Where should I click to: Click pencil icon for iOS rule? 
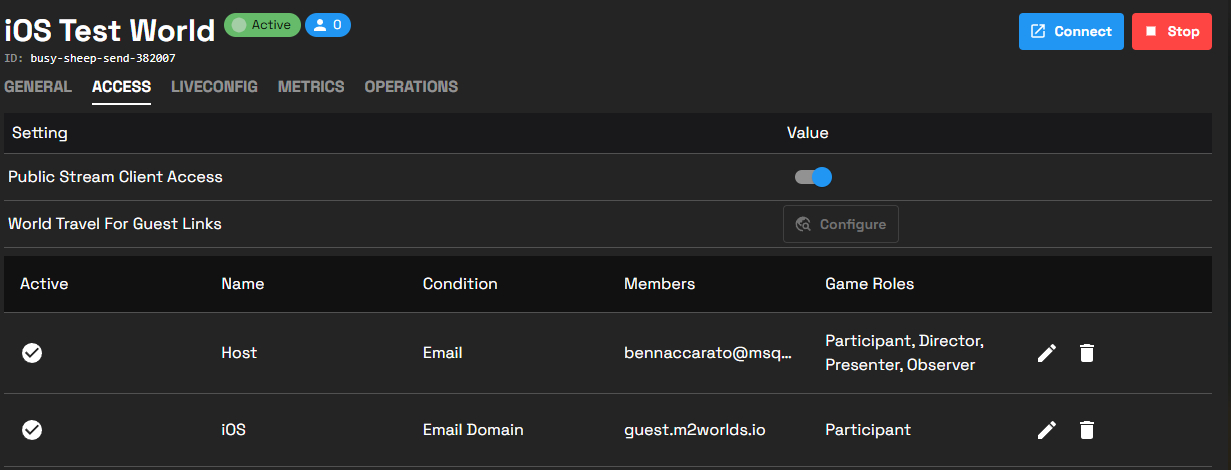[x=1047, y=430]
